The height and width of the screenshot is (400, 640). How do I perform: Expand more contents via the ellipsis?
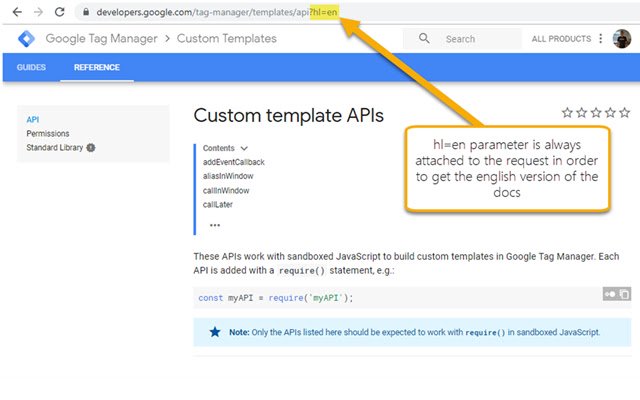[215, 225]
